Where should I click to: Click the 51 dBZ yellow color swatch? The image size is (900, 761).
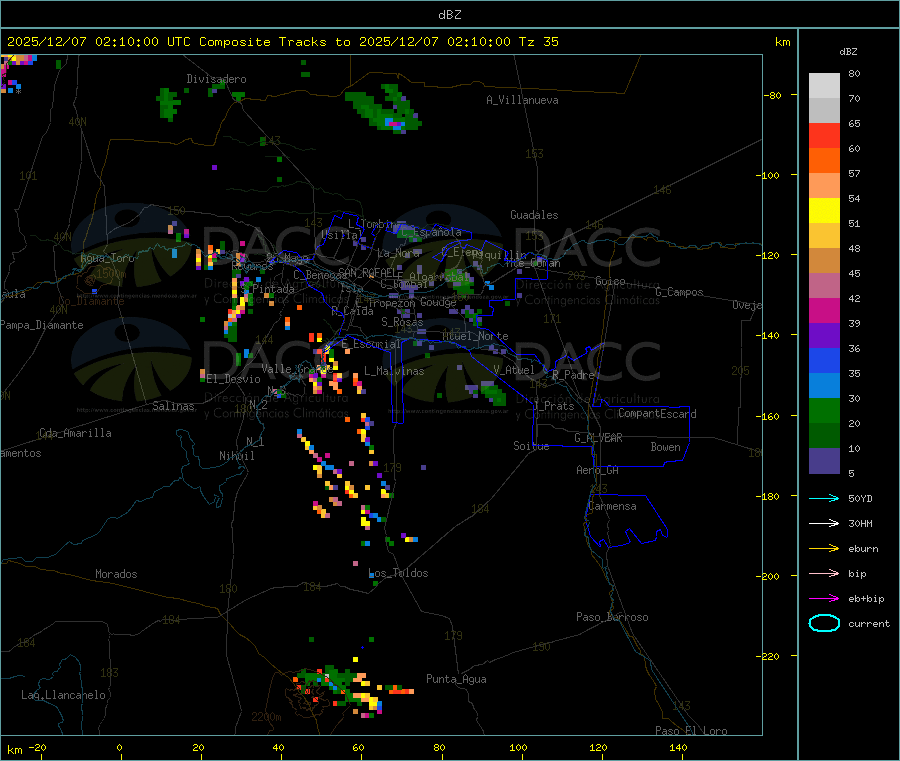tap(824, 211)
